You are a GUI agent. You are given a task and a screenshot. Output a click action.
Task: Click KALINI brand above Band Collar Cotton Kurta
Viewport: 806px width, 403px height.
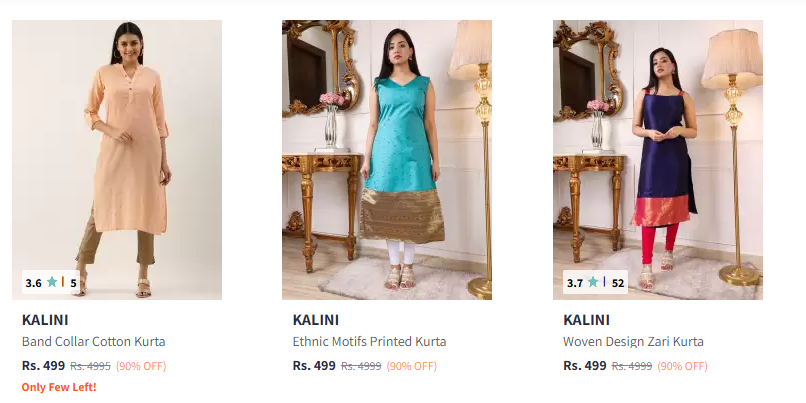[45, 320]
